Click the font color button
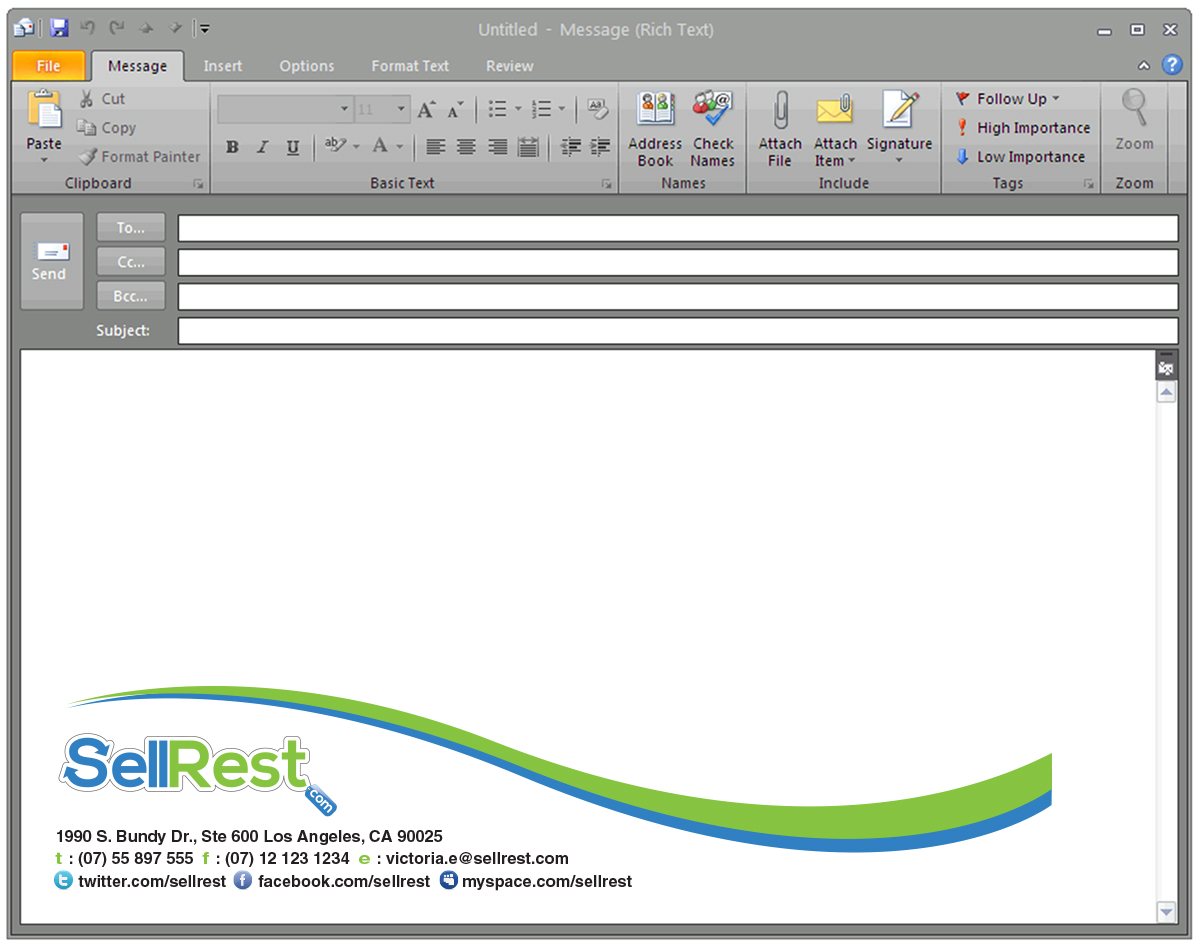 coord(380,147)
